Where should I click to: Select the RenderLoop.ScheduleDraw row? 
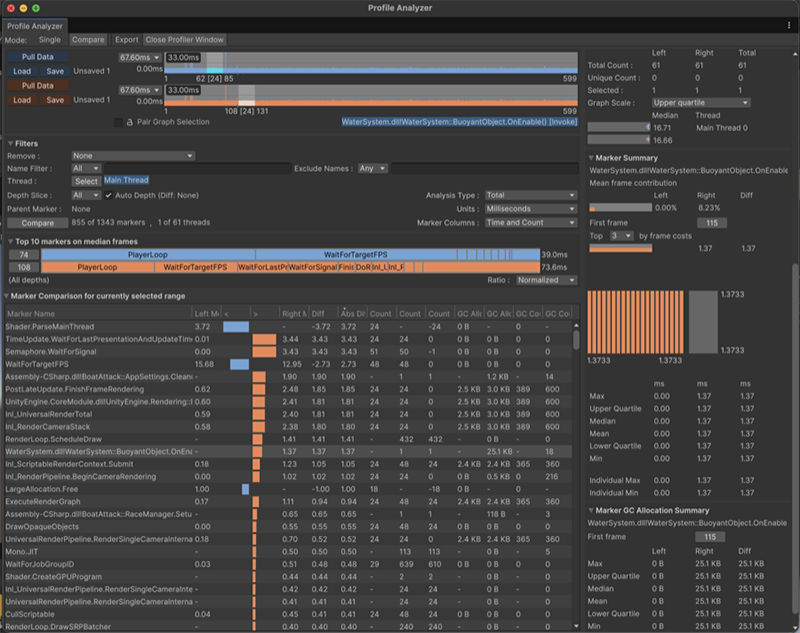click(289, 439)
